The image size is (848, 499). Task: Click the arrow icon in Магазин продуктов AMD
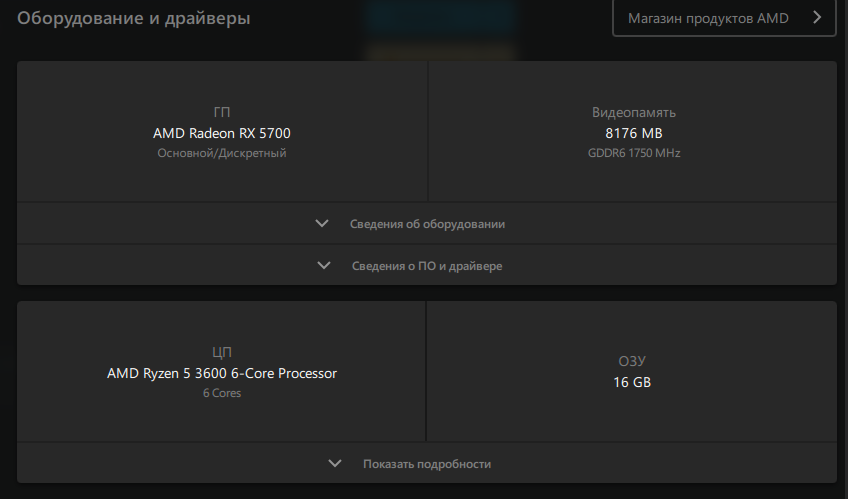pos(817,18)
